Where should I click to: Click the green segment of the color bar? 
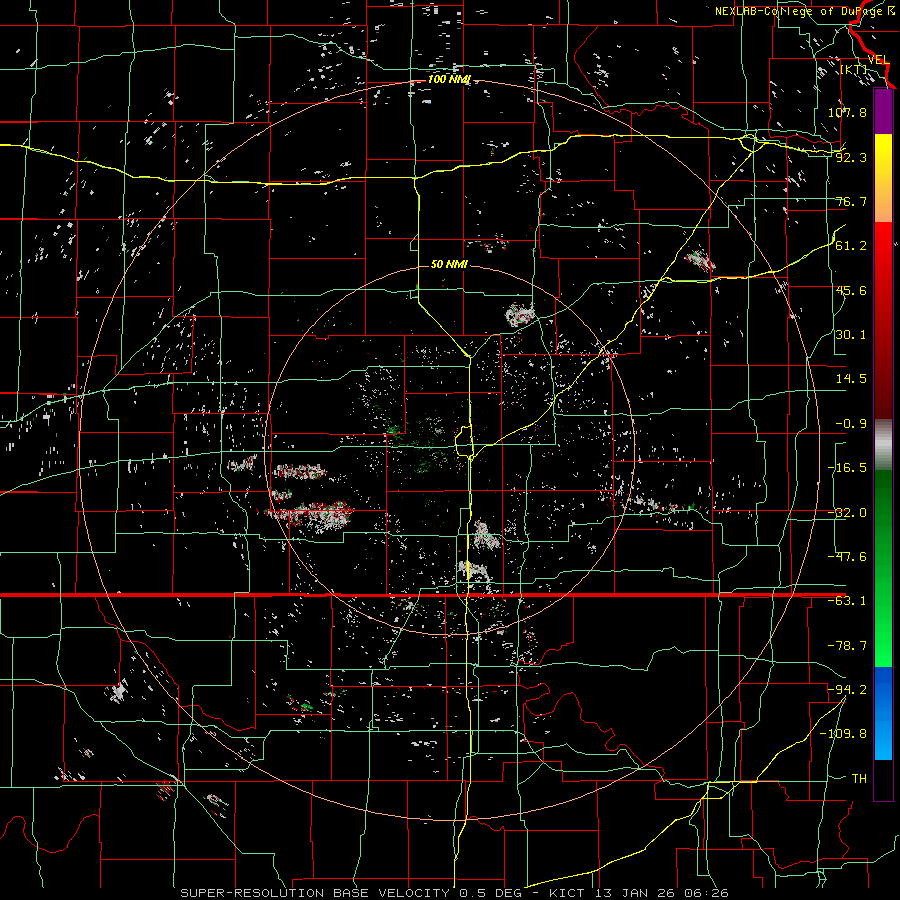[x=883, y=569]
